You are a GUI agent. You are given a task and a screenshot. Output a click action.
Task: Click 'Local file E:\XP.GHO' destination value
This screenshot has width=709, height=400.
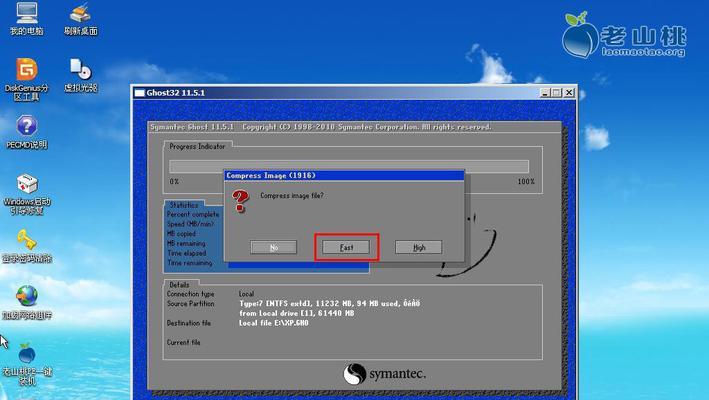274,323
